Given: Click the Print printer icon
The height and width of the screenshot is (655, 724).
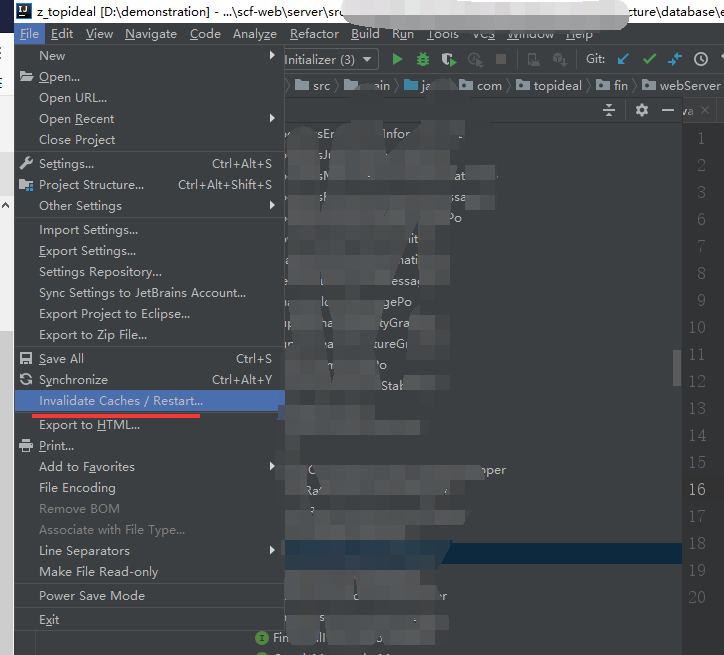Looking at the screenshot, I should point(26,446).
